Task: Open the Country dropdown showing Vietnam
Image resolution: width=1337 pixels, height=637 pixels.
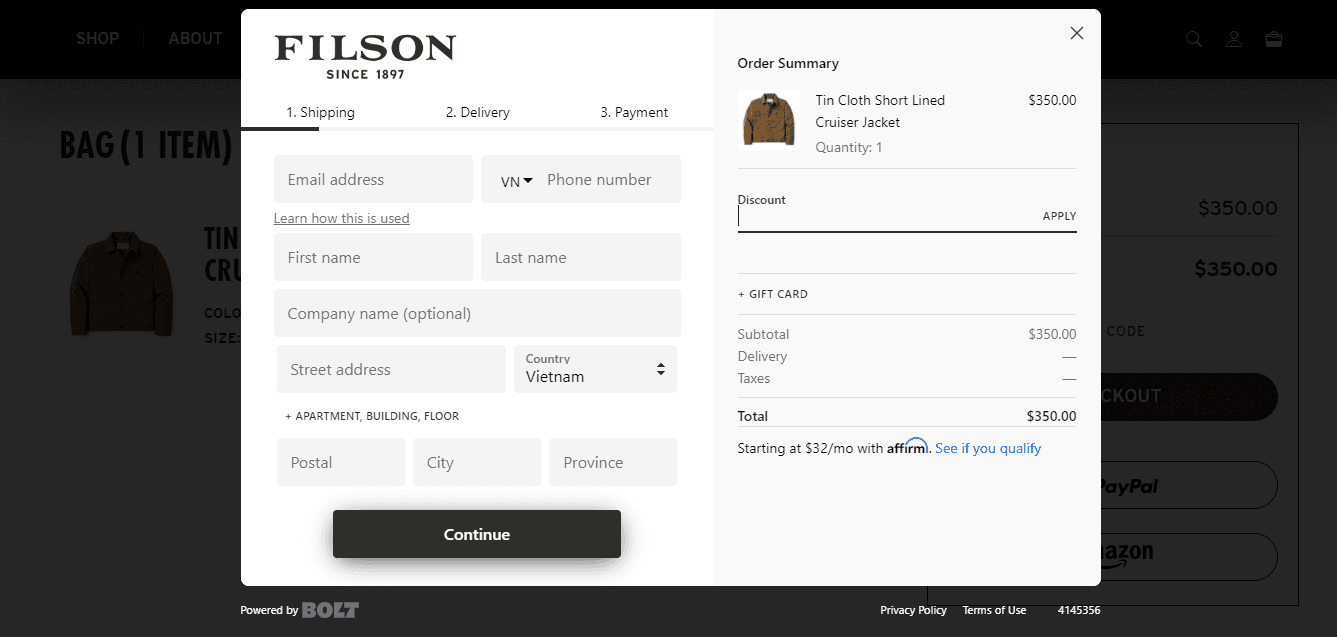Action: (x=595, y=369)
